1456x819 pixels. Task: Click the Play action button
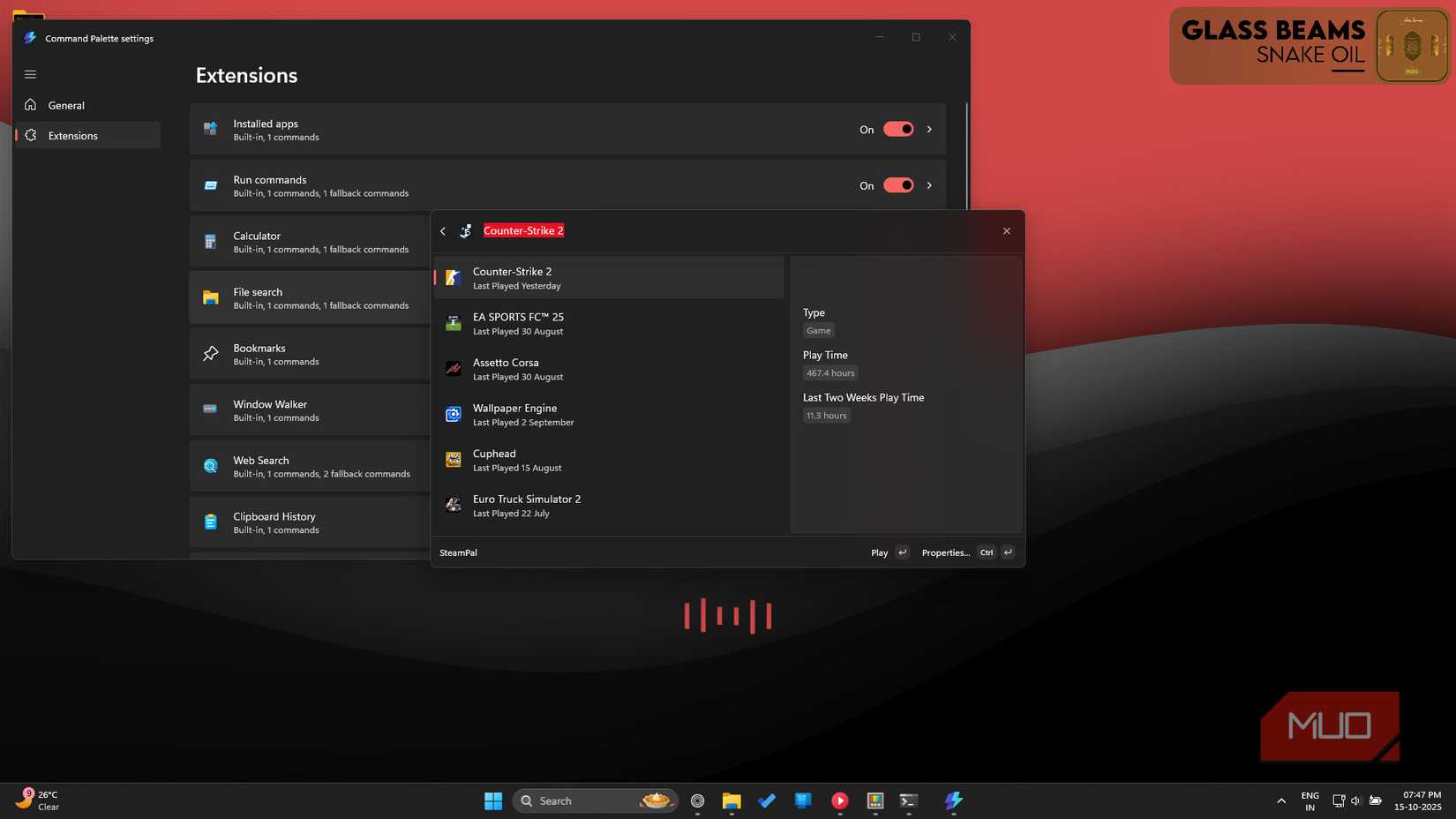tap(879, 552)
